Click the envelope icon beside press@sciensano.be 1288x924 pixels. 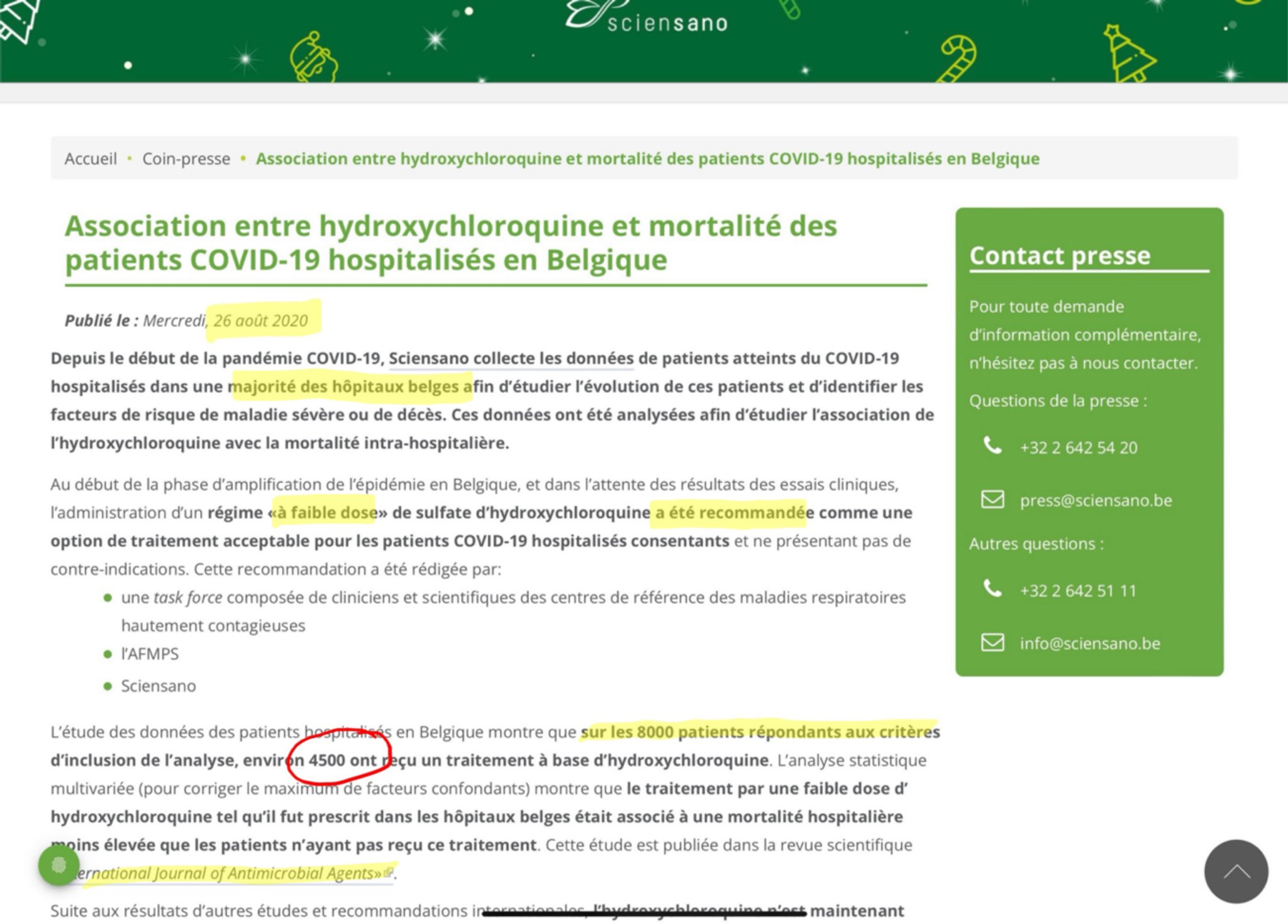point(992,499)
